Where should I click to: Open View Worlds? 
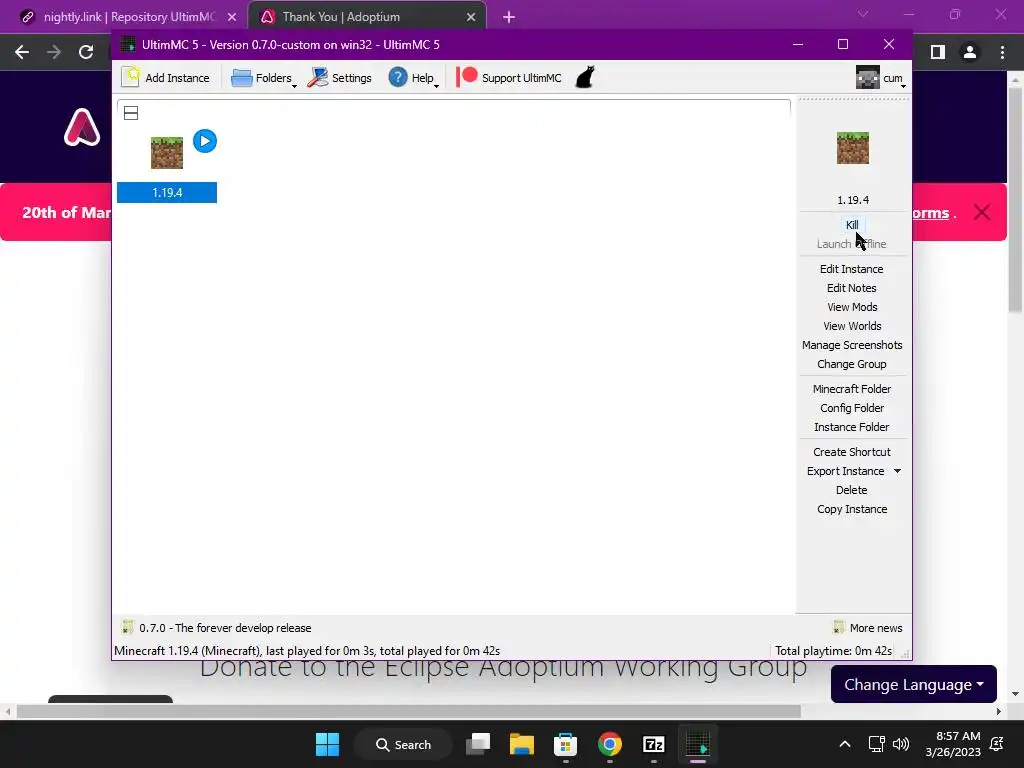pos(852,326)
